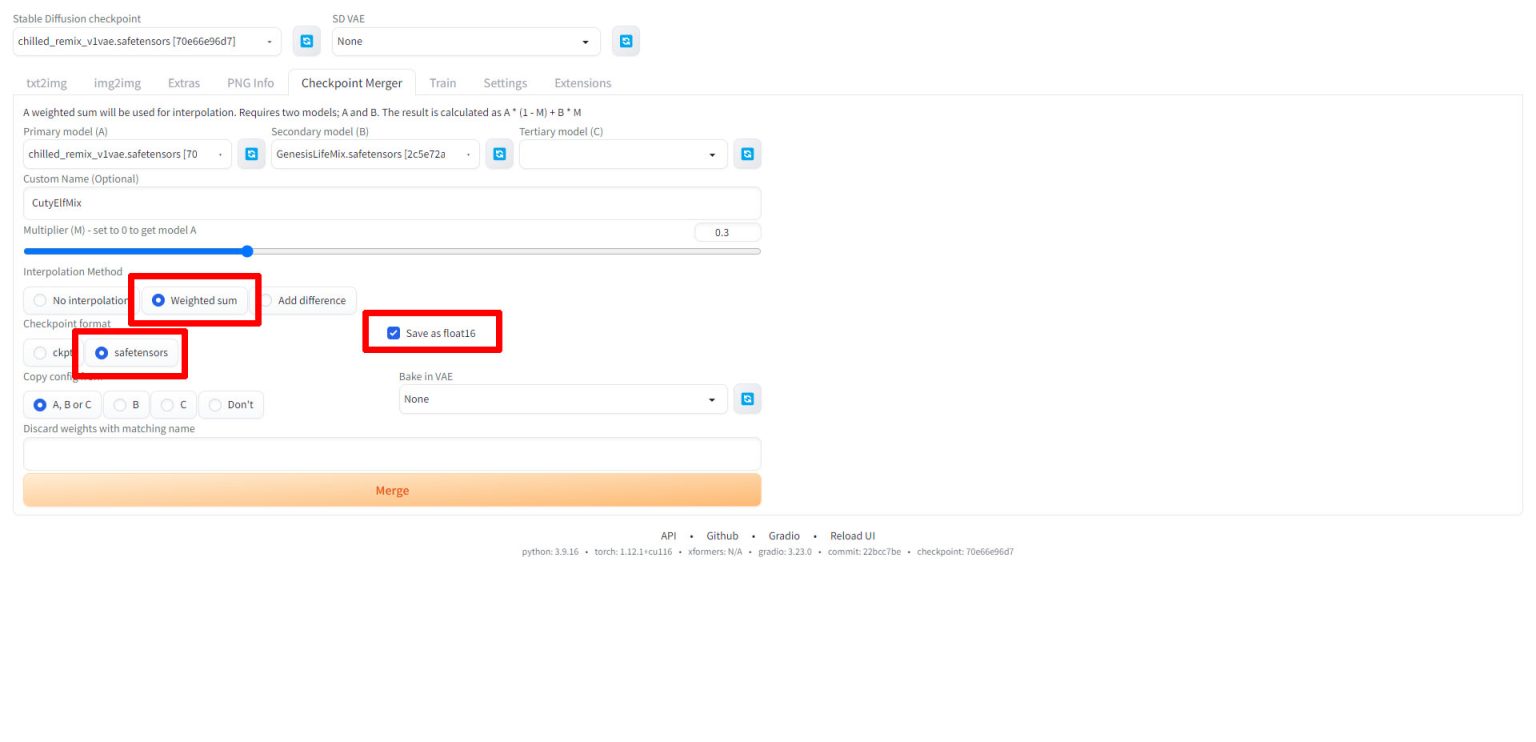
Task: Open the Bake in VAE dropdown
Action: coord(564,399)
